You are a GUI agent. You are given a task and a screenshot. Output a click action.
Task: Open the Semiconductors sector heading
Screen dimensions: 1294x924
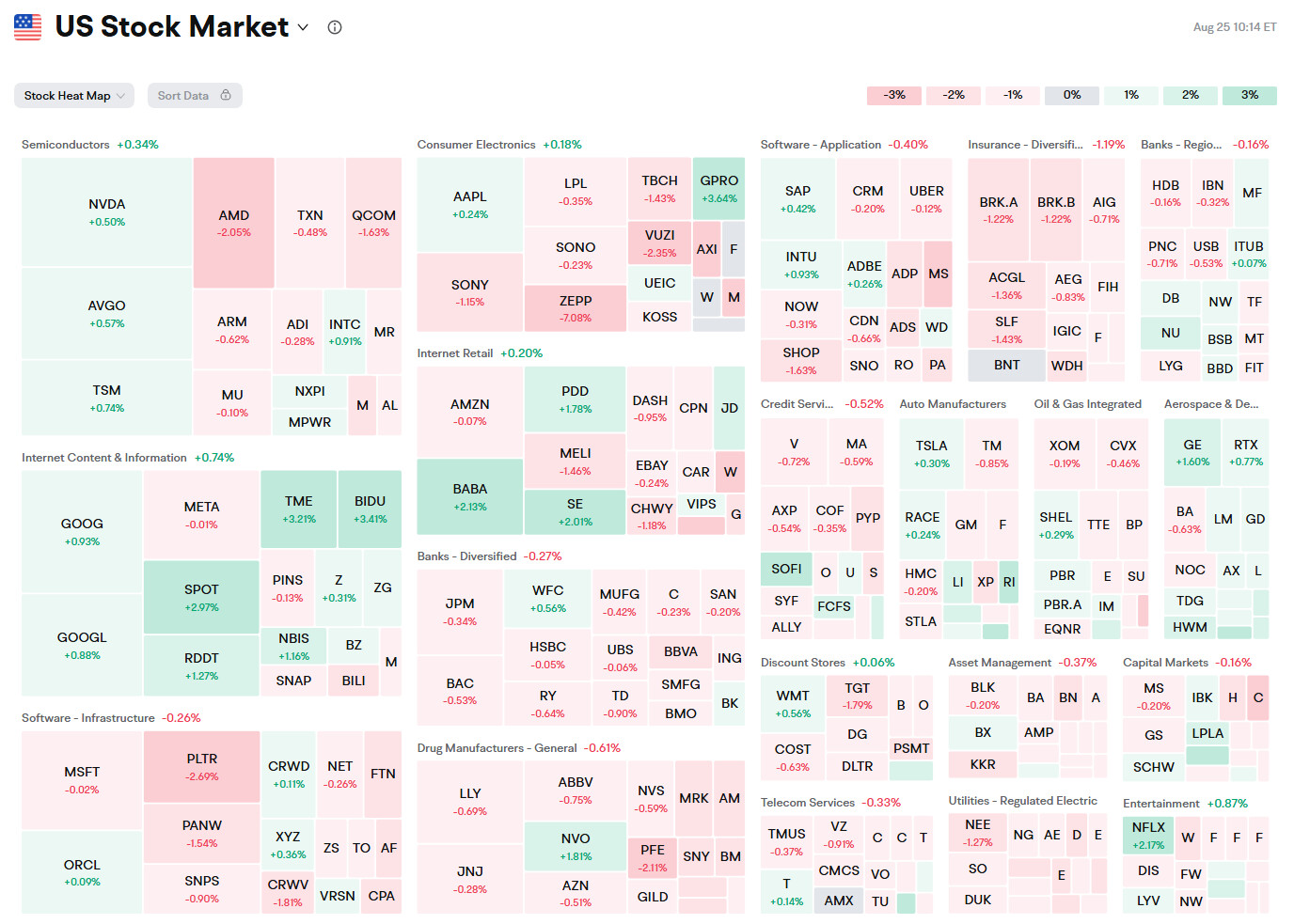tap(66, 145)
